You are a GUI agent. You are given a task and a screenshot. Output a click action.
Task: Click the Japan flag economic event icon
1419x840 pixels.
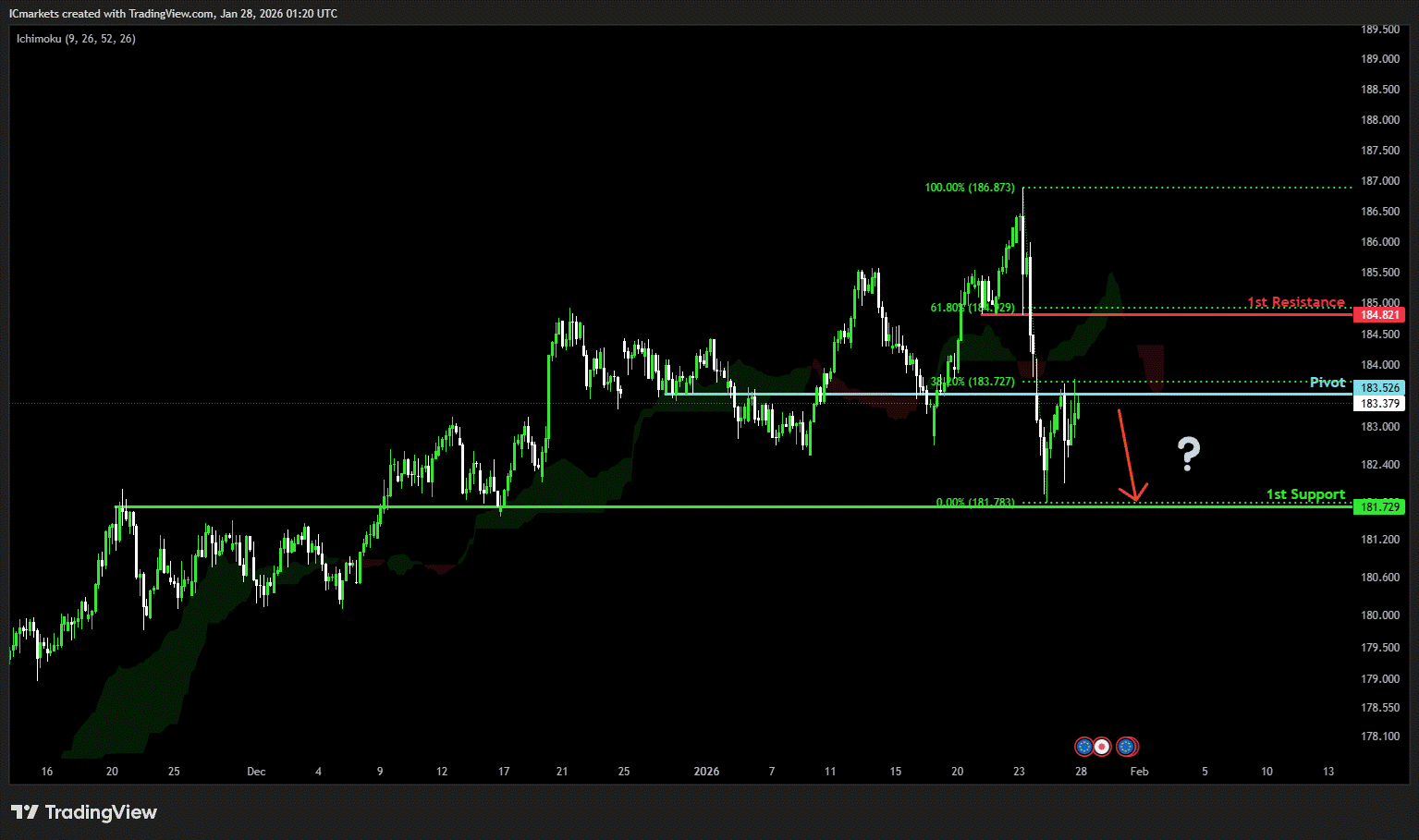[1101, 747]
